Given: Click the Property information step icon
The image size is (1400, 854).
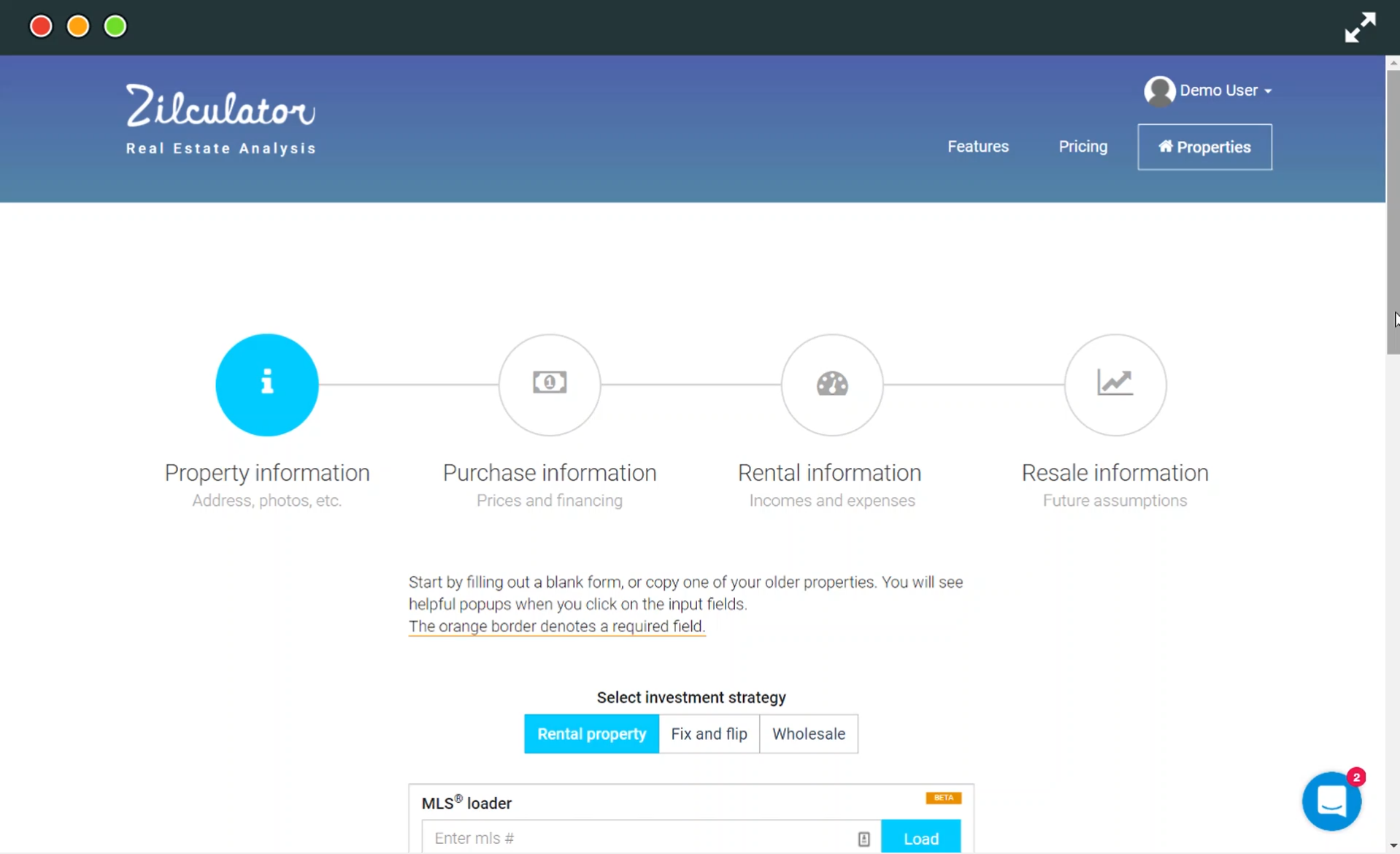Looking at the screenshot, I should [x=267, y=385].
